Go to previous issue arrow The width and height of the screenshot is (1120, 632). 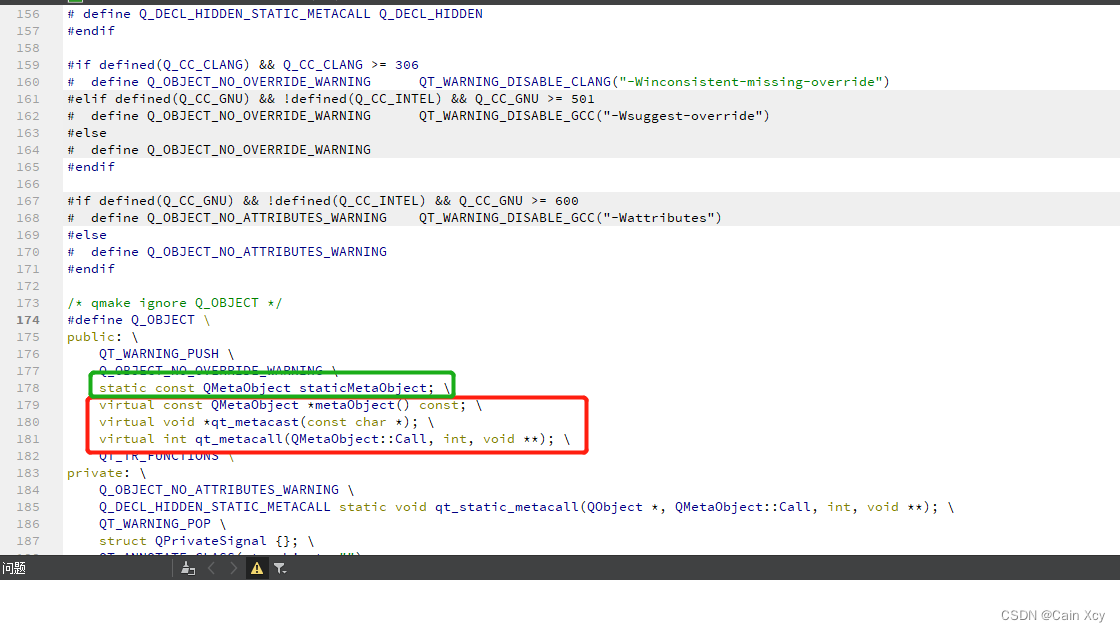pyautogui.click(x=211, y=568)
